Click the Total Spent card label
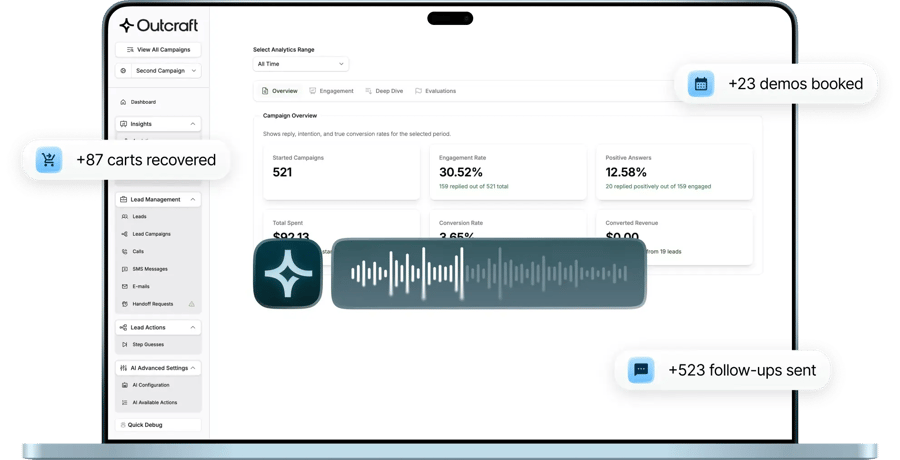 (288, 223)
